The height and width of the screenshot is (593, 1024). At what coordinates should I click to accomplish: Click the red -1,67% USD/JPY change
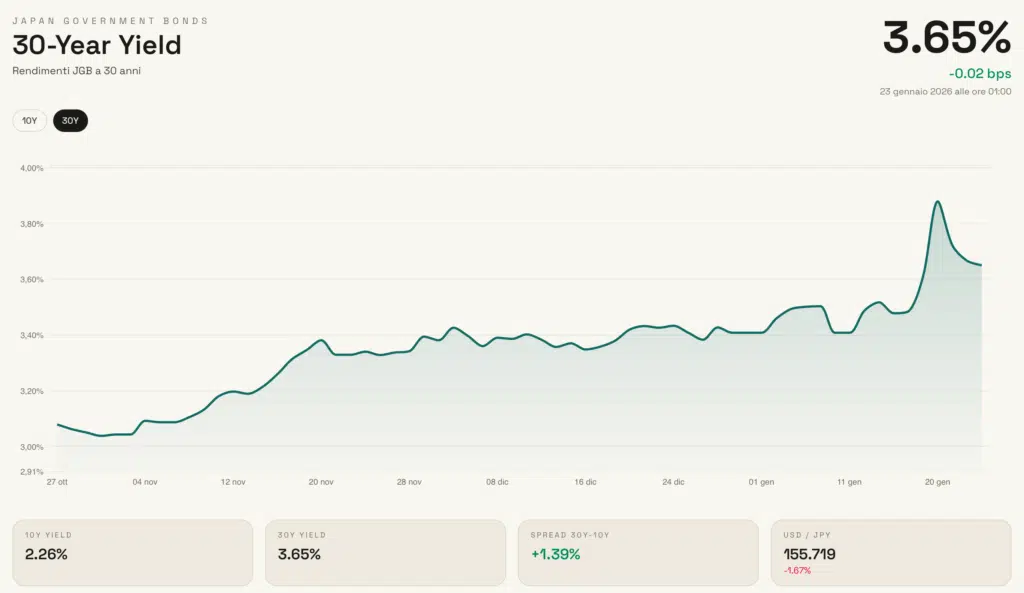pos(797,571)
